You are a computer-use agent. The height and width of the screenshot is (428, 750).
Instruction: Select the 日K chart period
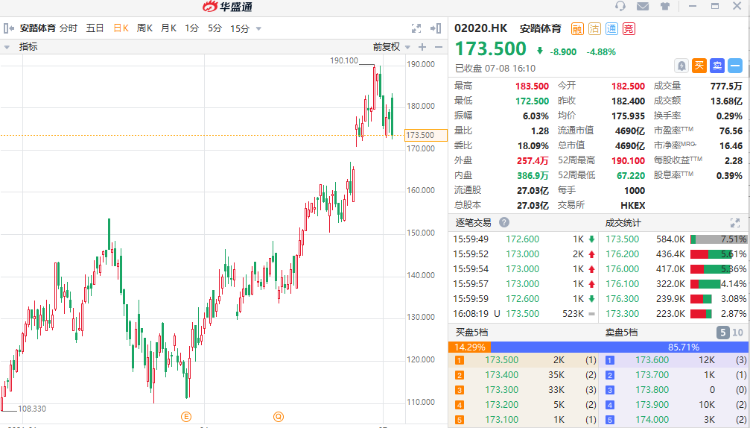coord(121,29)
